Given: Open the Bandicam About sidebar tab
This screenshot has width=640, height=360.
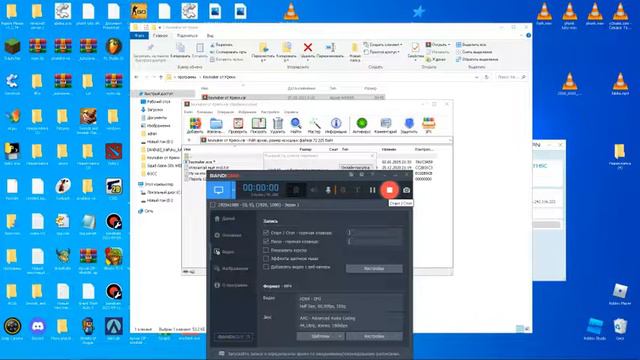Looking at the screenshot, I should pos(231,285).
